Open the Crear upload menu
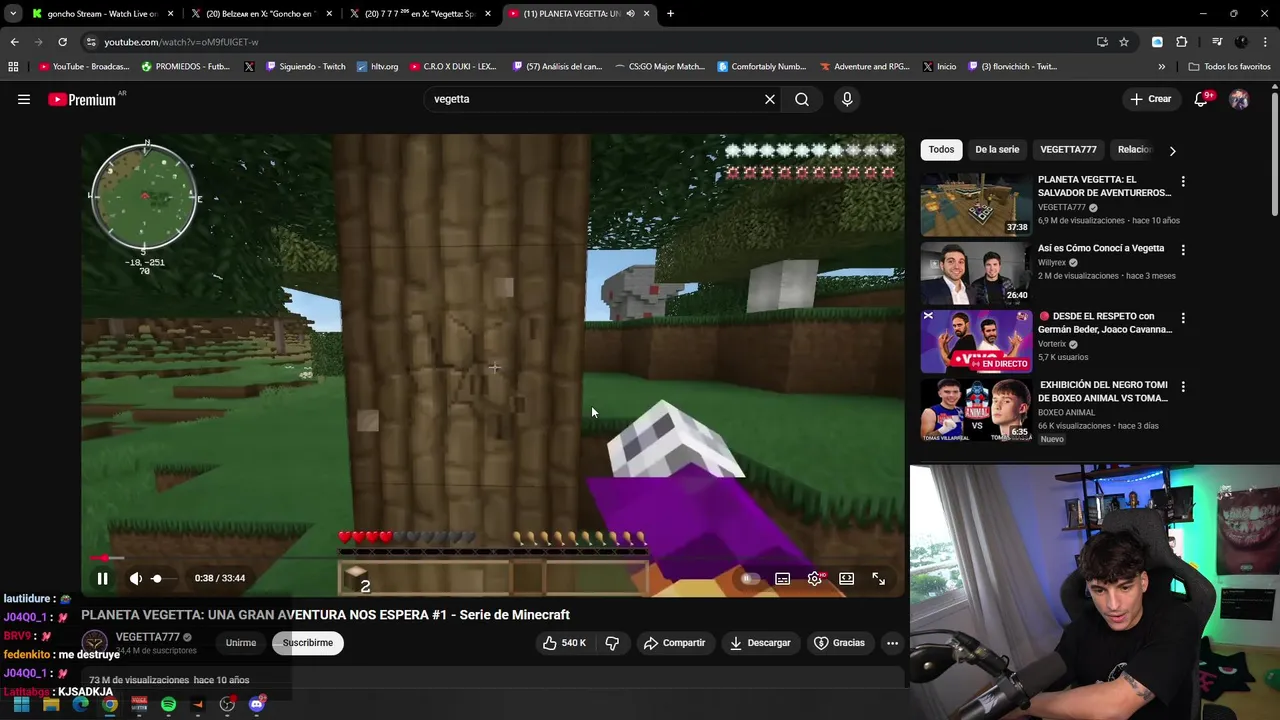Image resolution: width=1280 pixels, height=720 pixels. click(x=1151, y=99)
